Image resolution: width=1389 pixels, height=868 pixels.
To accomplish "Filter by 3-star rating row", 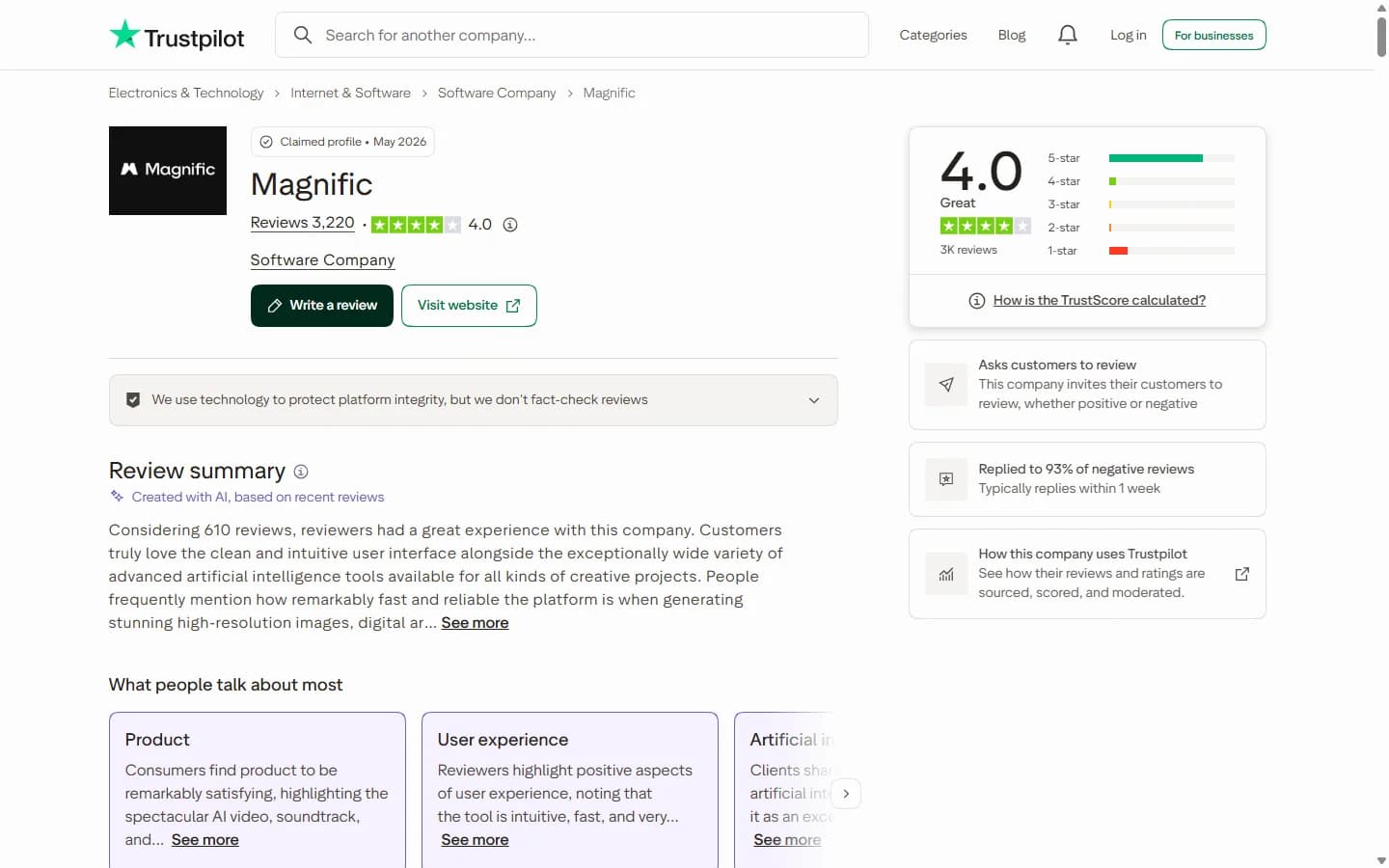I will [x=1140, y=204].
